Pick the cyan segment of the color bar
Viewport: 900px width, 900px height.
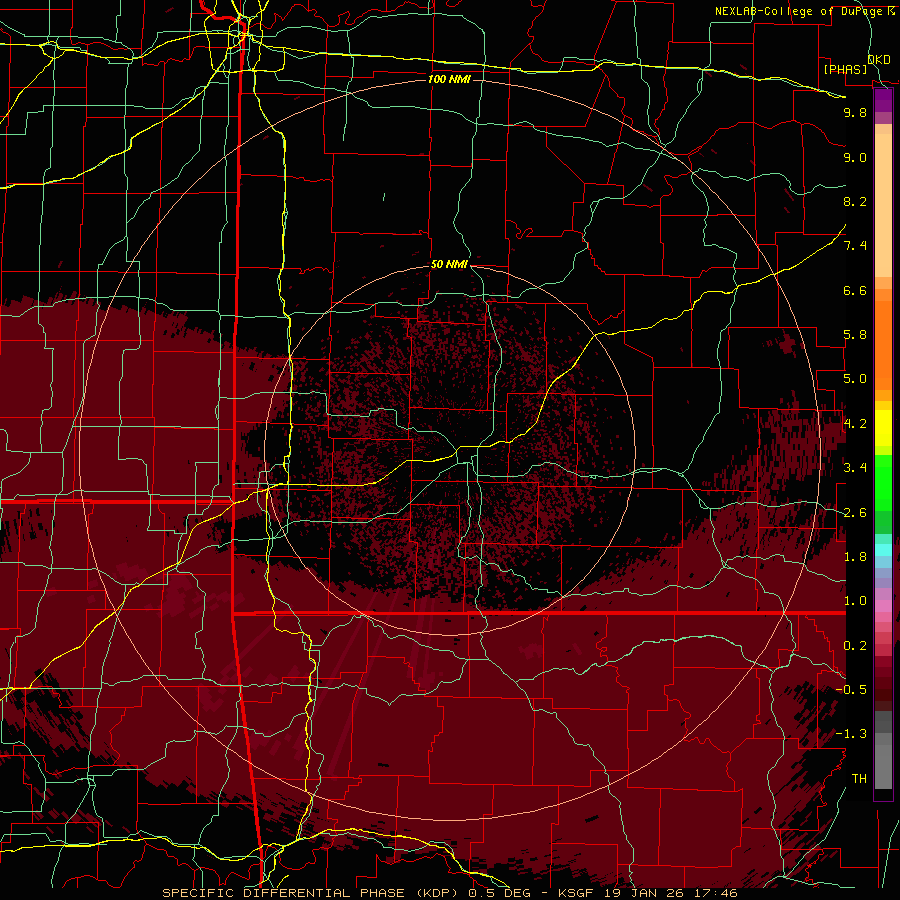(883, 550)
